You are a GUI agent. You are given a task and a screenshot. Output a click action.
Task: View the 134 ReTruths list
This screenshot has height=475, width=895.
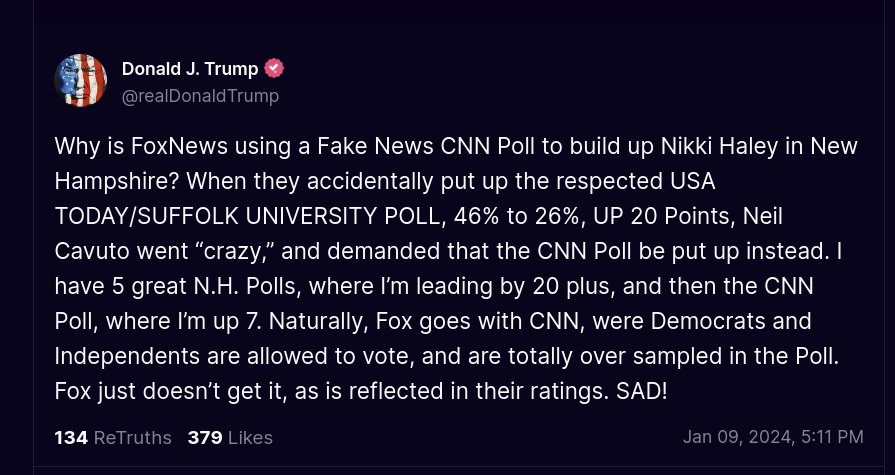click(113, 437)
